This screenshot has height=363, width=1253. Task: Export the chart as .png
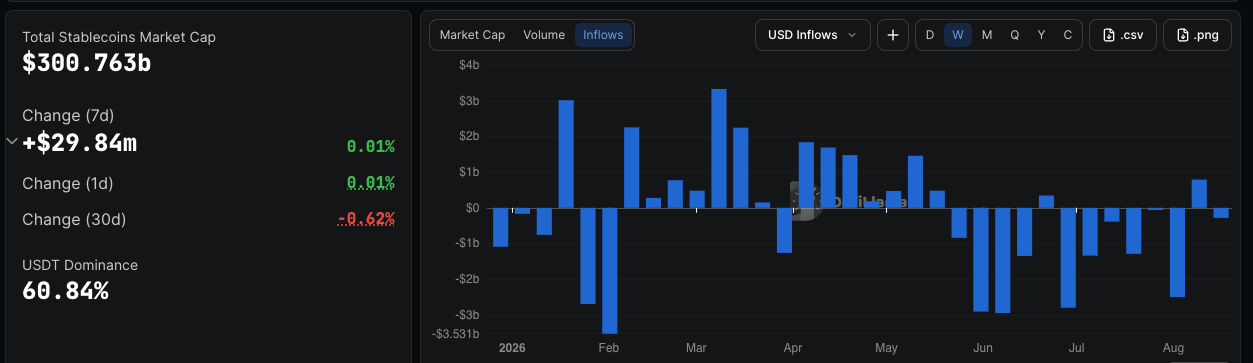tap(1197, 35)
